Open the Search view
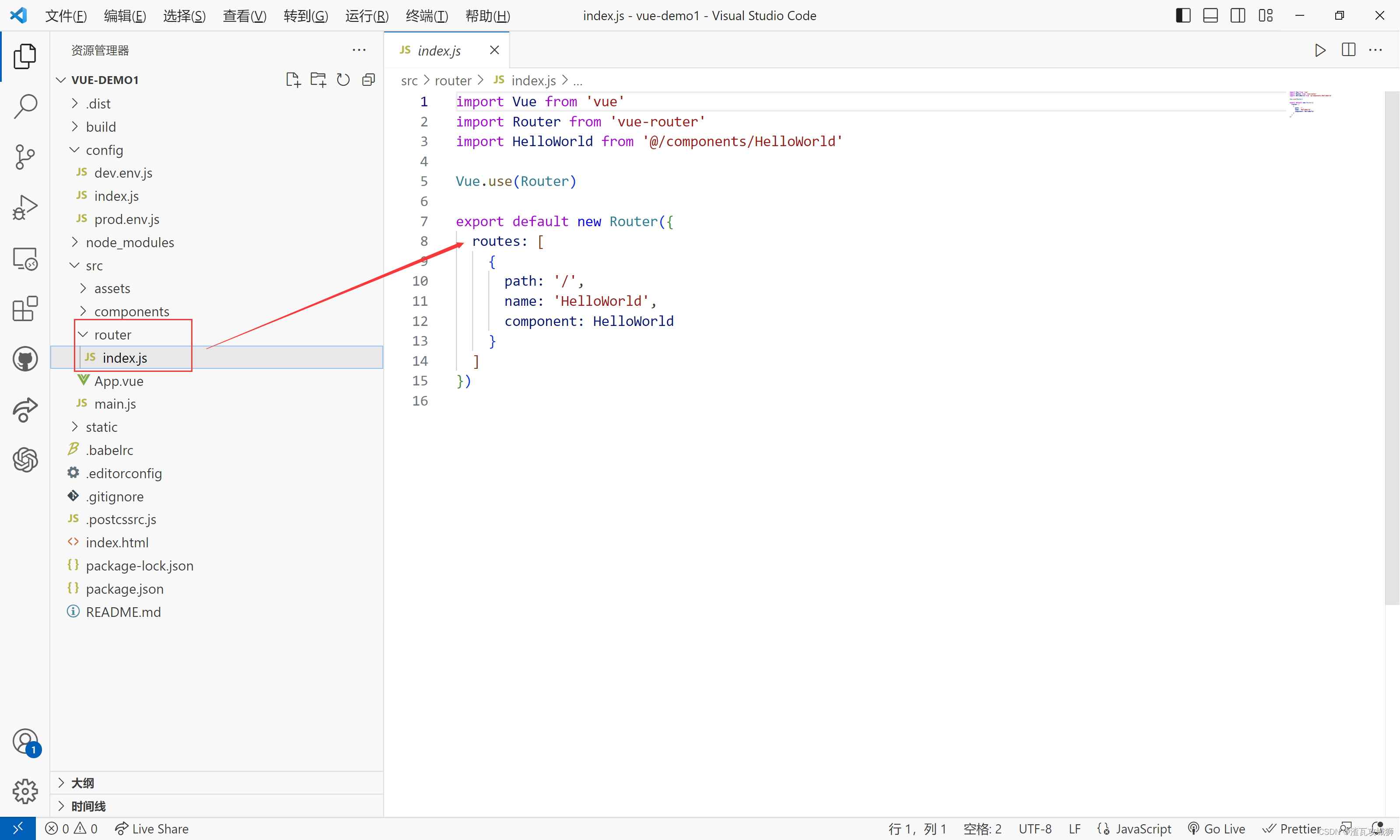 click(x=25, y=106)
